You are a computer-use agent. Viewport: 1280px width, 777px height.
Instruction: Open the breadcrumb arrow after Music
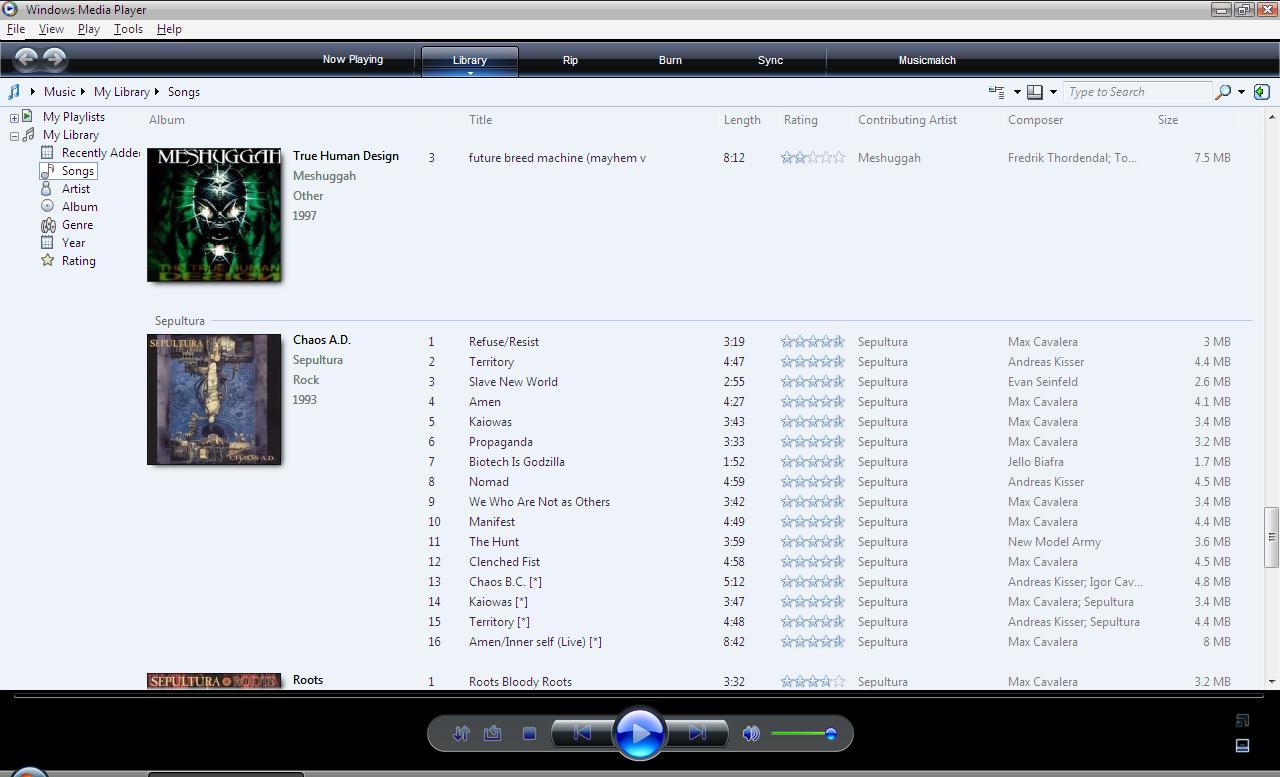click(x=83, y=92)
